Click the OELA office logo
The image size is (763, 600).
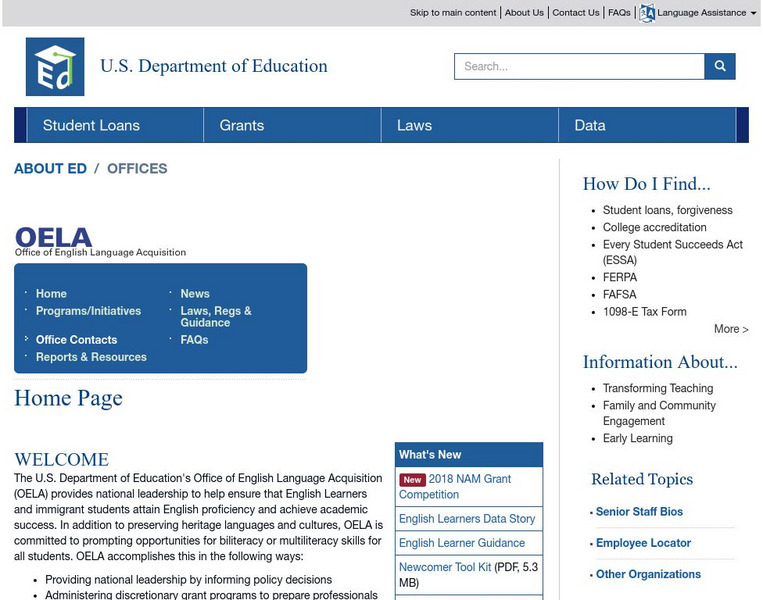pos(101,242)
